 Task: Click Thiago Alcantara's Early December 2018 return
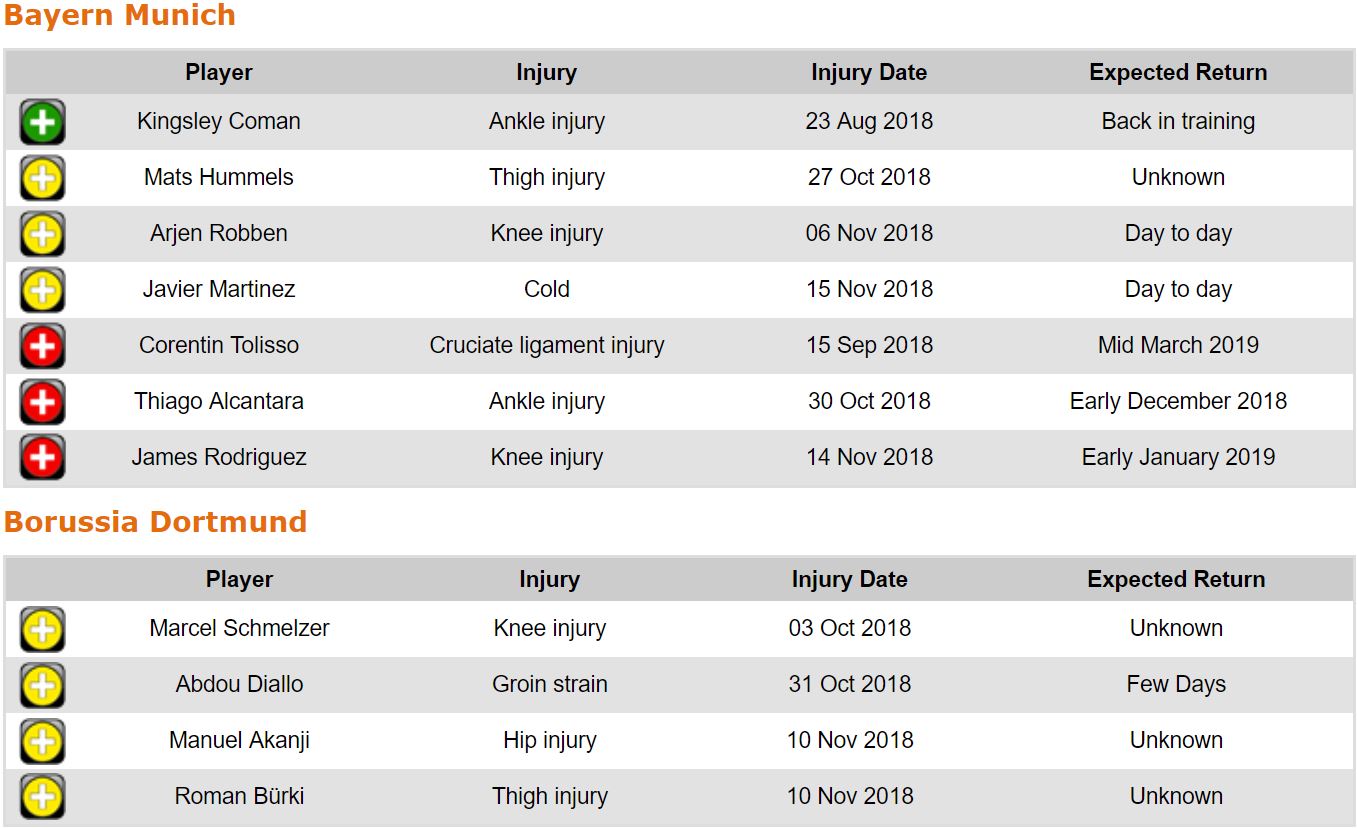[1178, 401]
